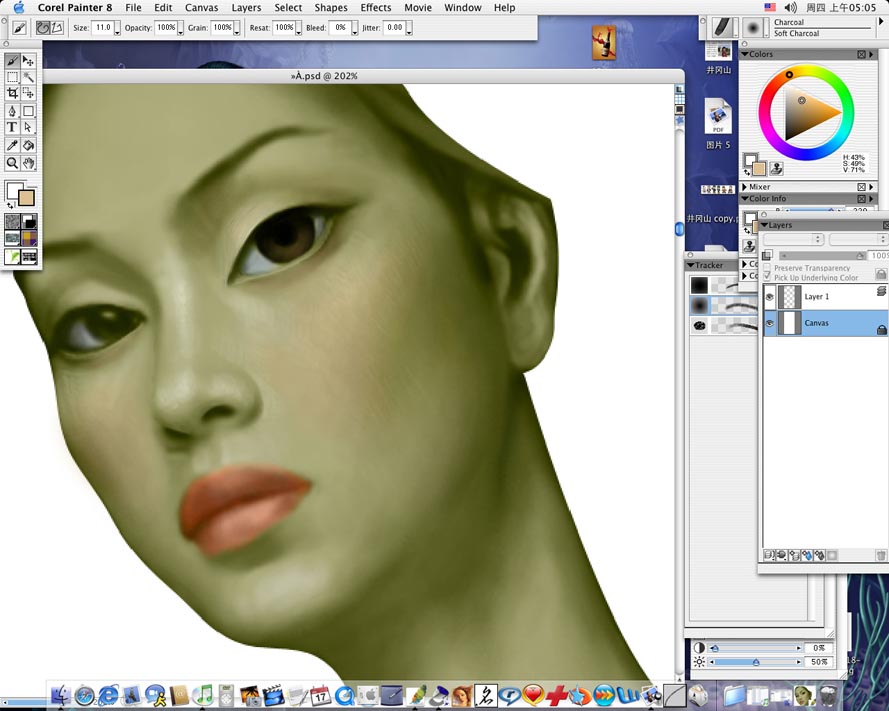
Task: Open the brush category Charcoal picker
Action: coord(724,27)
